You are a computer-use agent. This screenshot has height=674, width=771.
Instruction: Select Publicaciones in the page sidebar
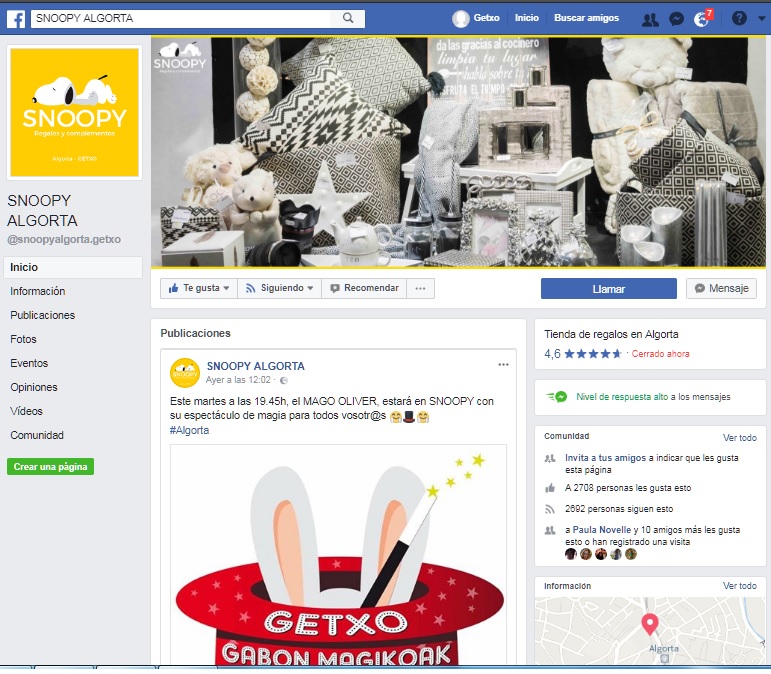click(42, 315)
